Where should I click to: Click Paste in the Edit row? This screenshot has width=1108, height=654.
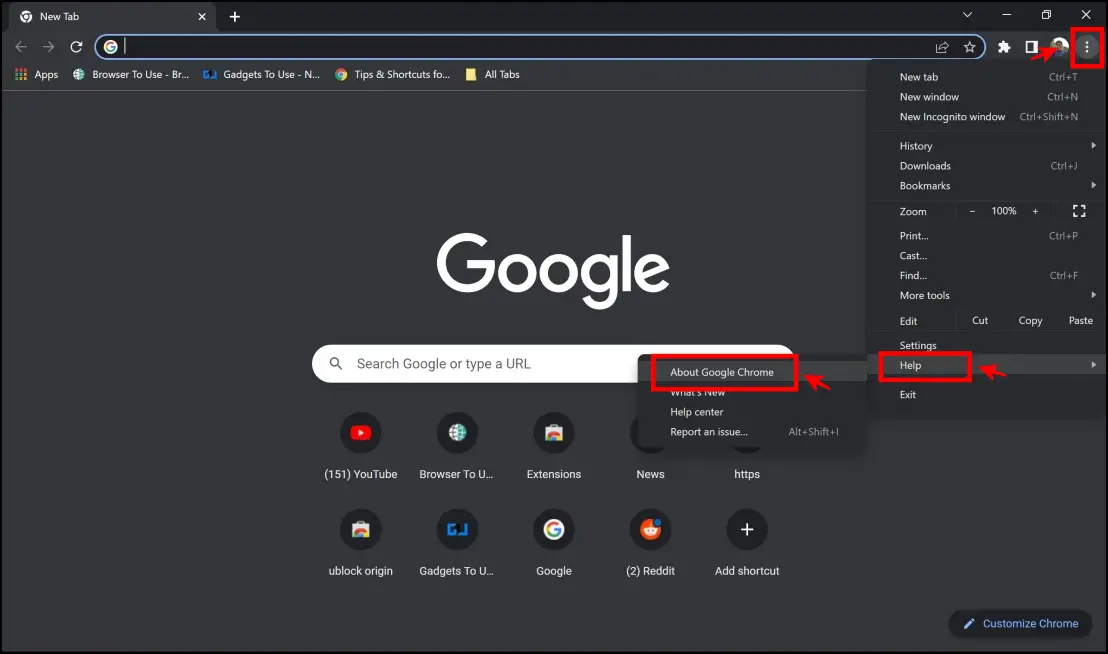1080,321
